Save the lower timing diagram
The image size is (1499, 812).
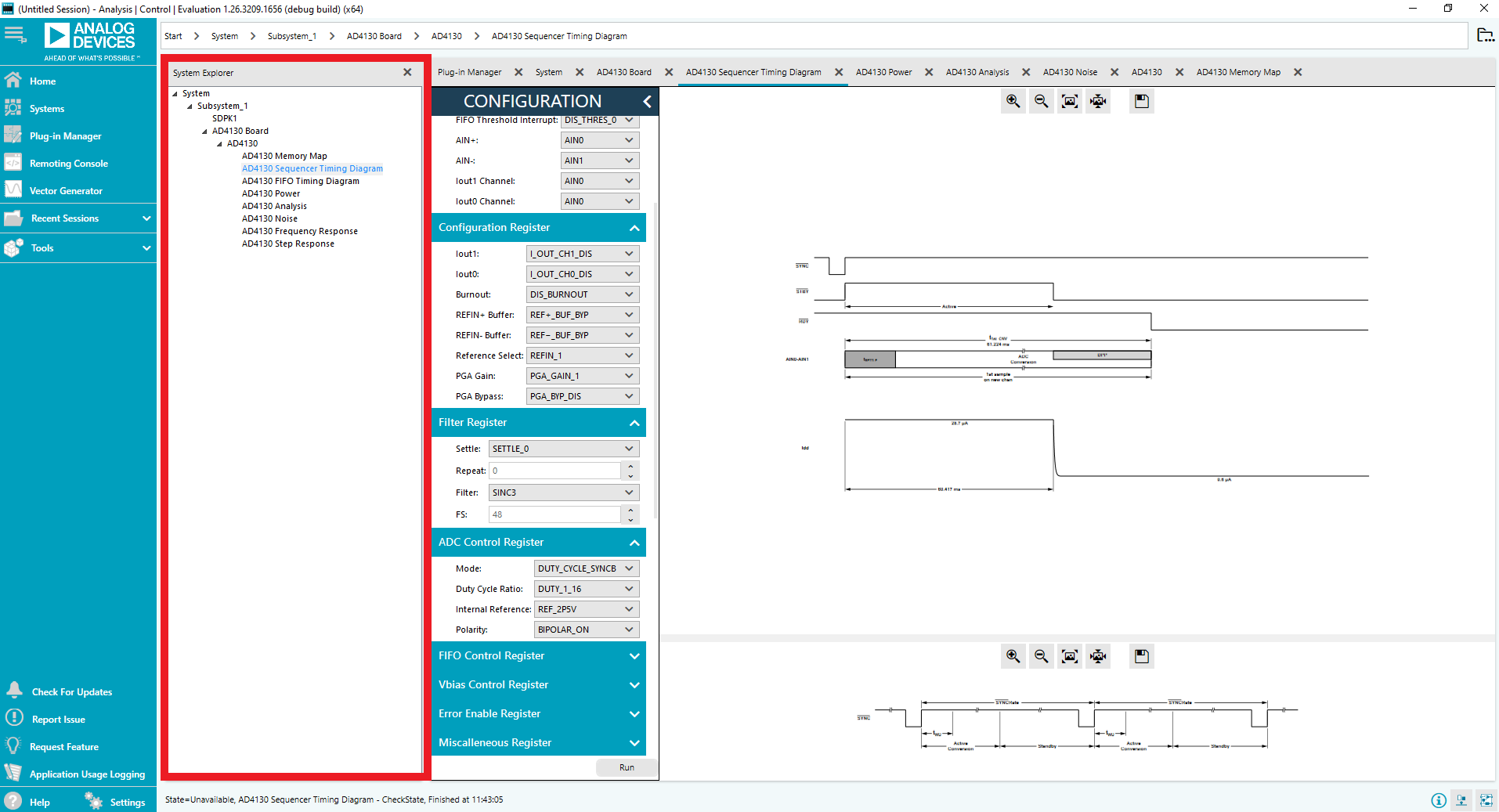[x=1142, y=656]
